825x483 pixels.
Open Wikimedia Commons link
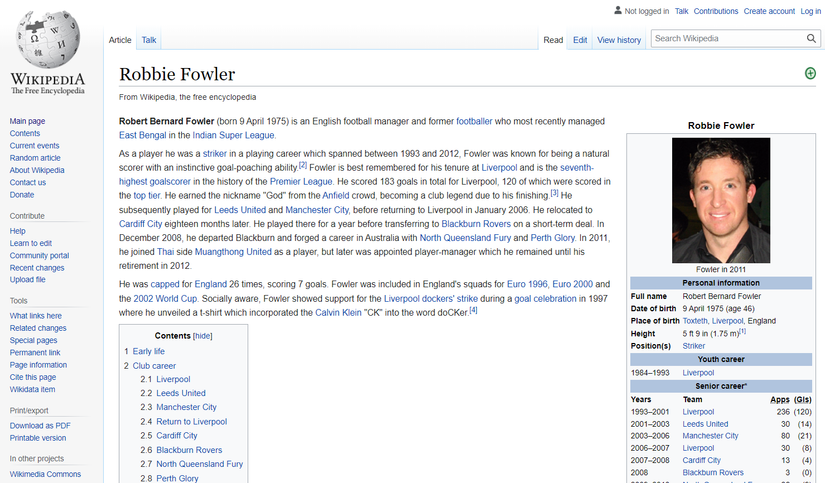tap(45, 474)
